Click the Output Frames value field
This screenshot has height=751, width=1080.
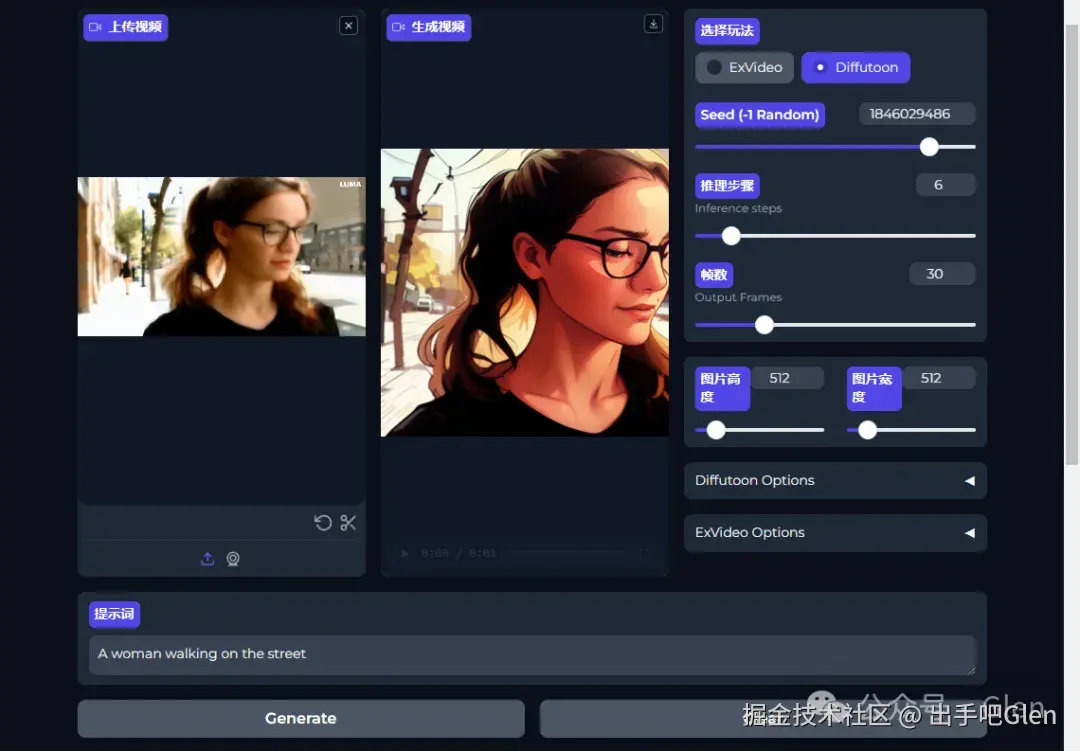click(x=942, y=274)
